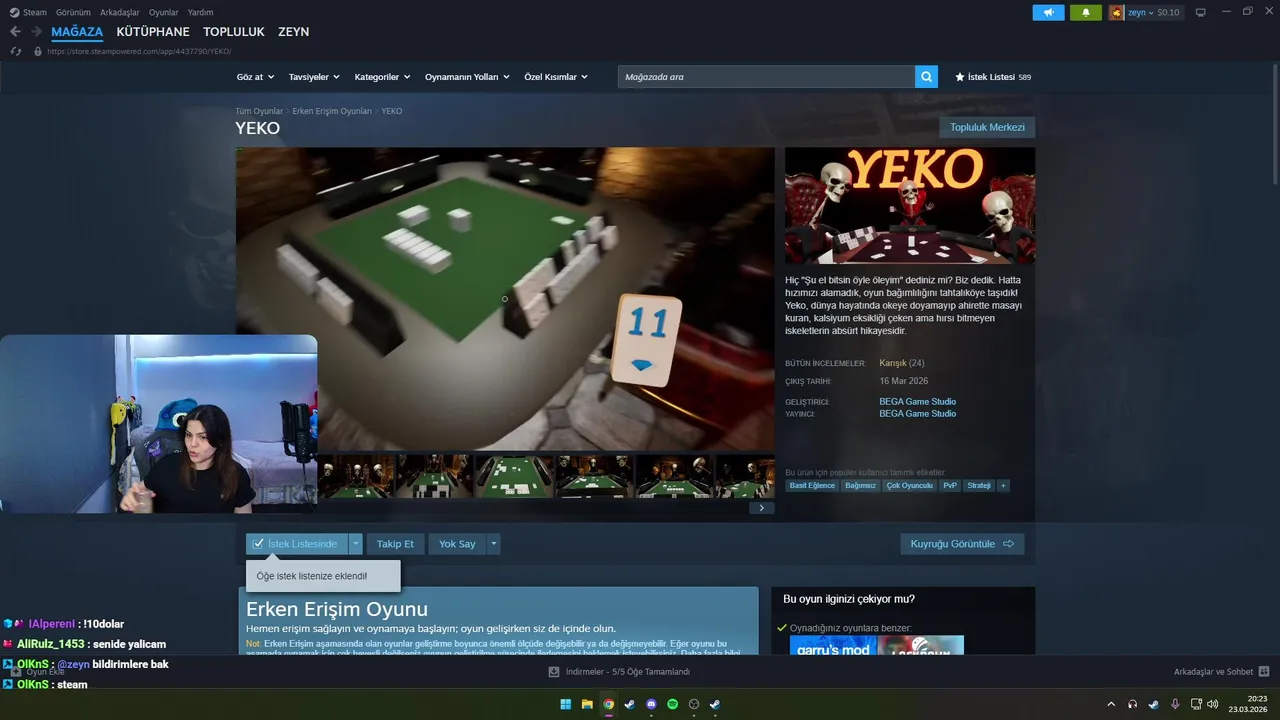Viewport: 1280px width, 720px height.
Task: Click the headphones tray icon
Action: pyautogui.click(x=1132, y=704)
